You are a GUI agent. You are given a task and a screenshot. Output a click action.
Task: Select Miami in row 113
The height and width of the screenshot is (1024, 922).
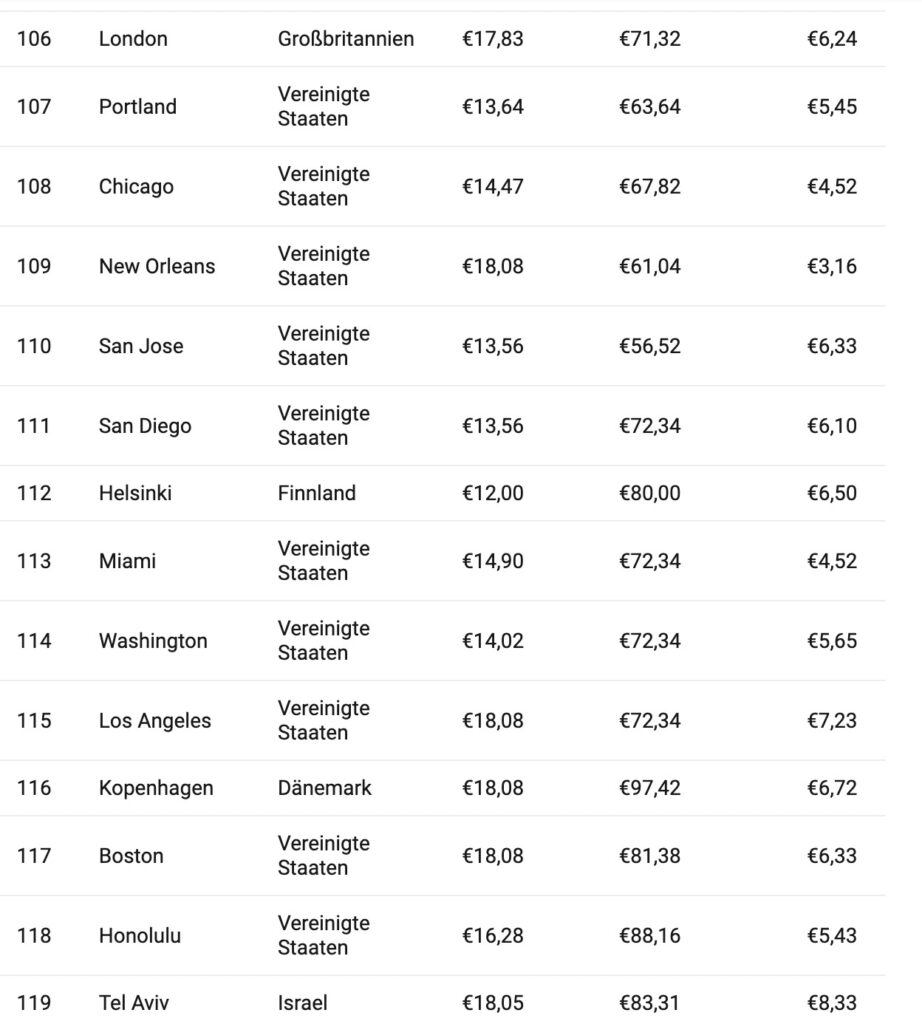(x=127, y=561)
